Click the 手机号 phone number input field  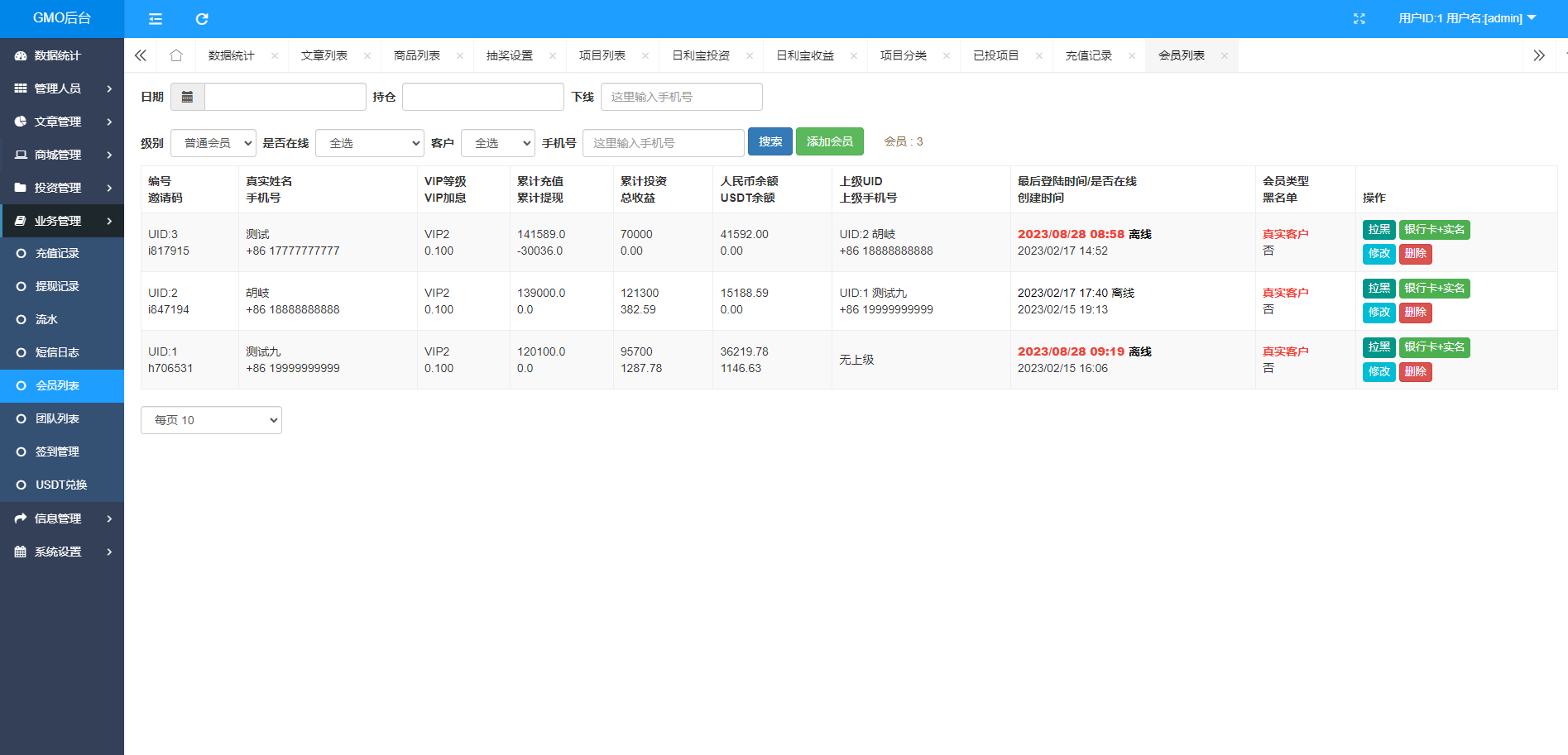point(664,142)
